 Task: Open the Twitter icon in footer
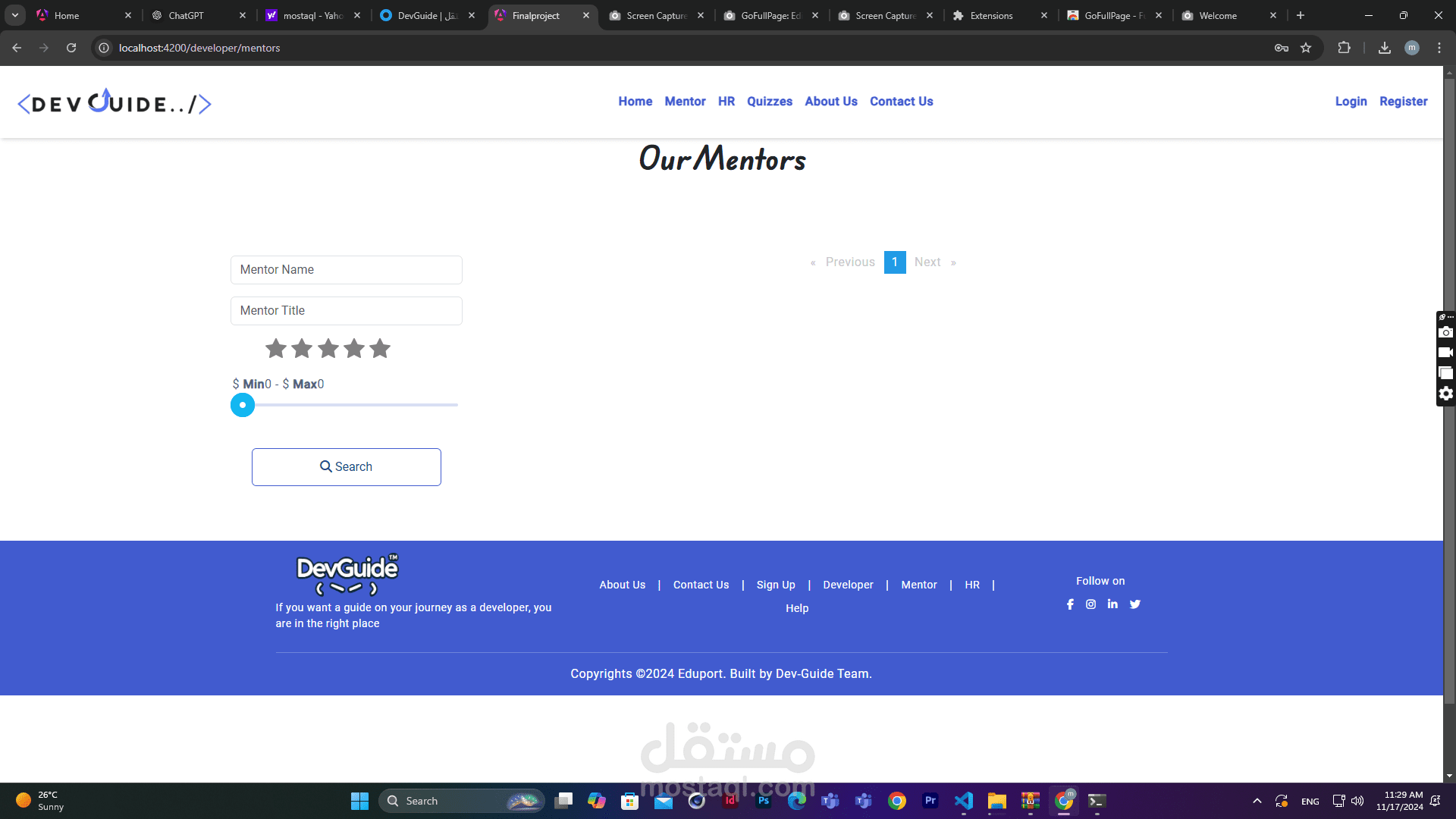tap(1134, 604)
